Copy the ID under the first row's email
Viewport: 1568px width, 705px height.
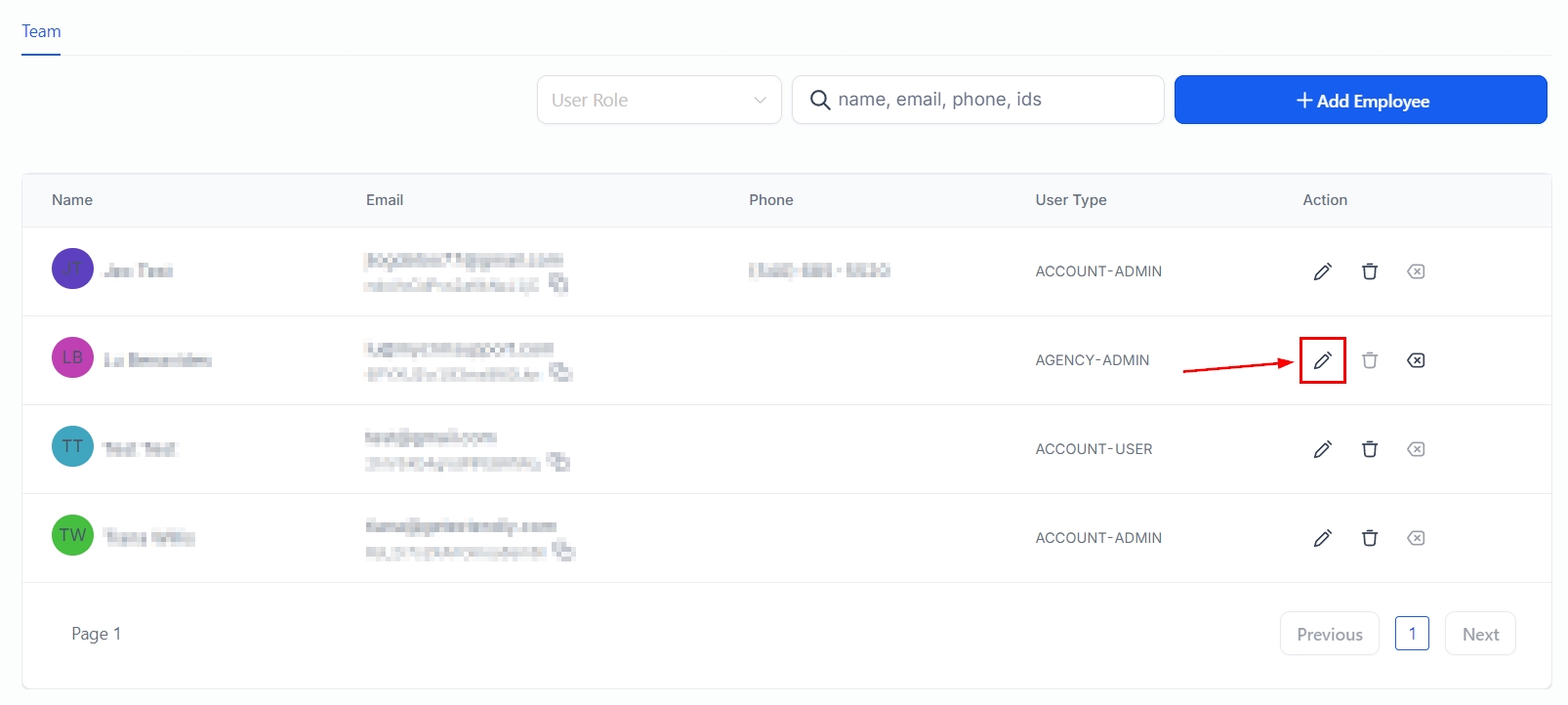[558, 284]
